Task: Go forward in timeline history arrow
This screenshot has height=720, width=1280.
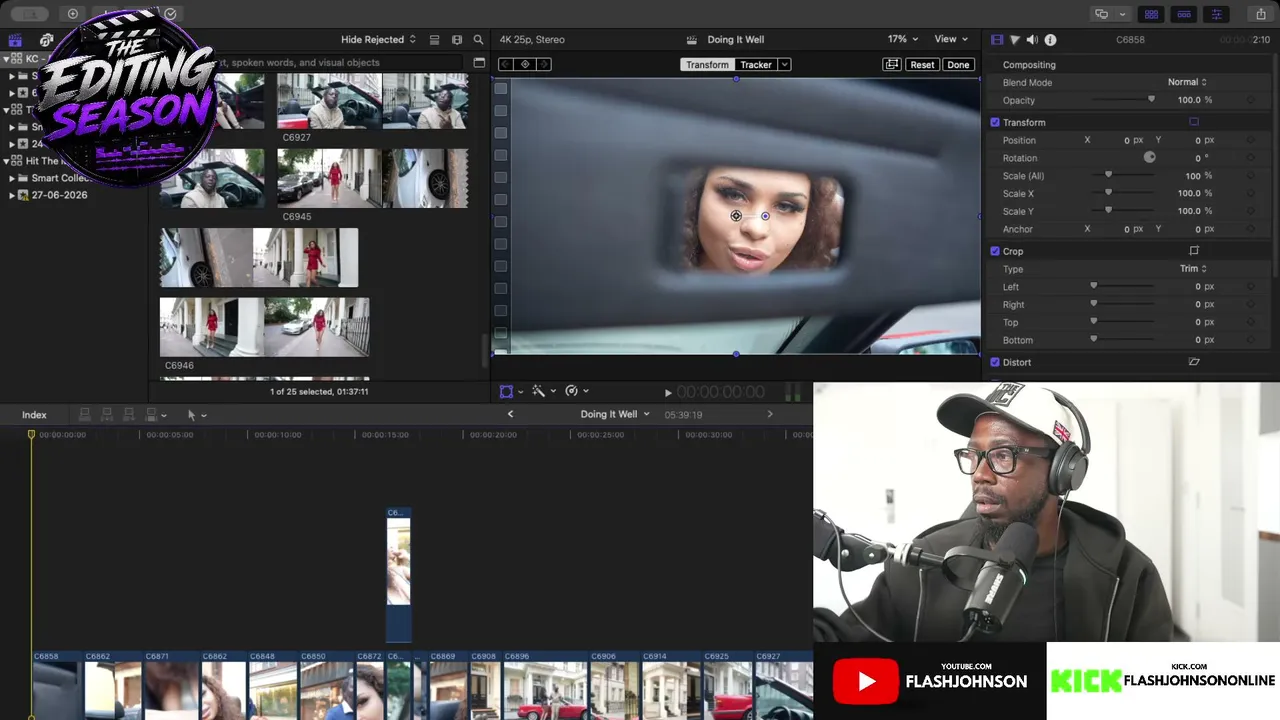Action: pyautogui.click(x=770, y=414)
